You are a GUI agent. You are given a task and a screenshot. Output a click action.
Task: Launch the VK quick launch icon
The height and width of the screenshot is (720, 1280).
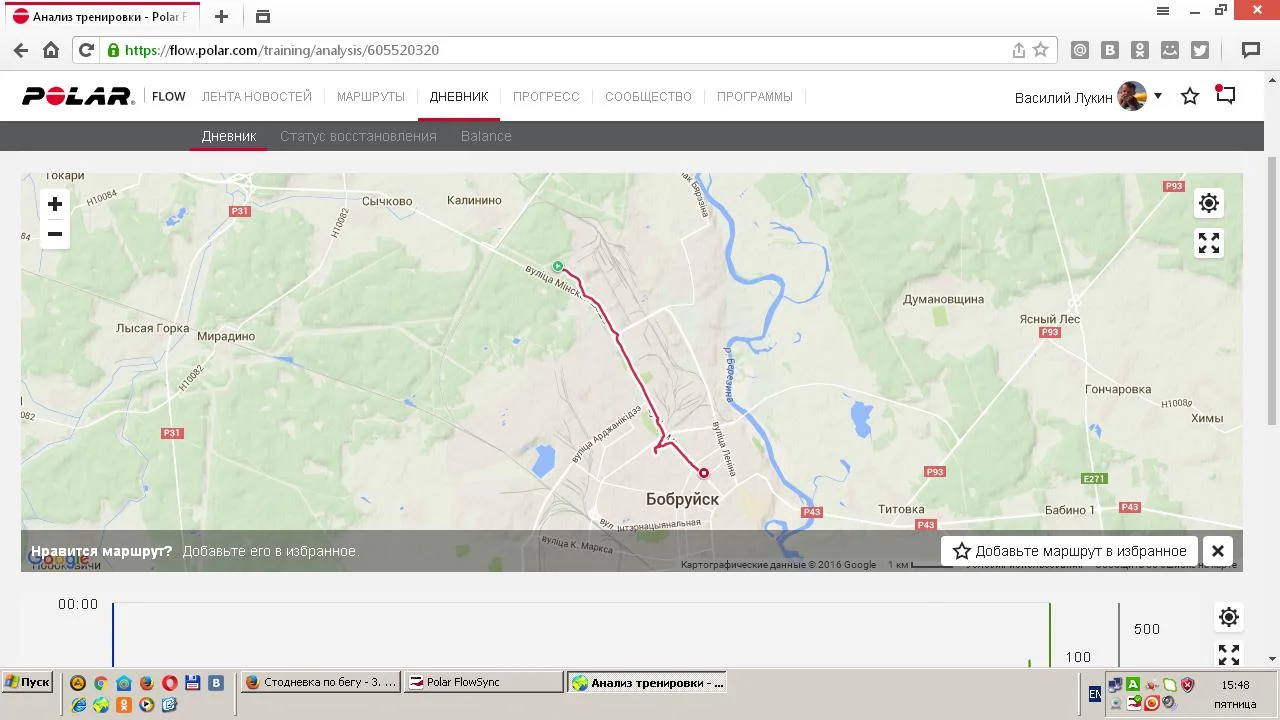[x=216, y=683]
